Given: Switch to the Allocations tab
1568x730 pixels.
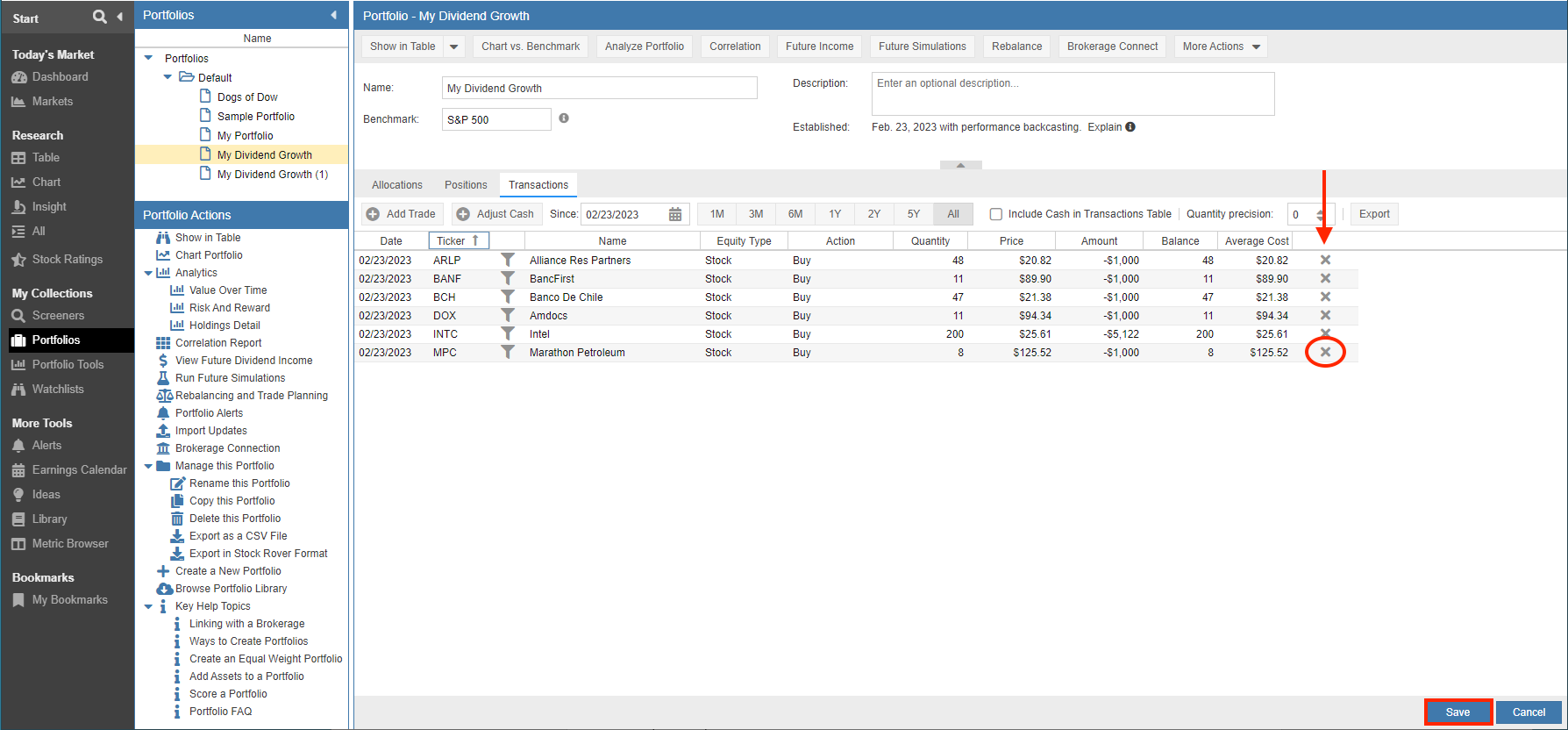Looking at the screenshot, I should click(396, 185).
